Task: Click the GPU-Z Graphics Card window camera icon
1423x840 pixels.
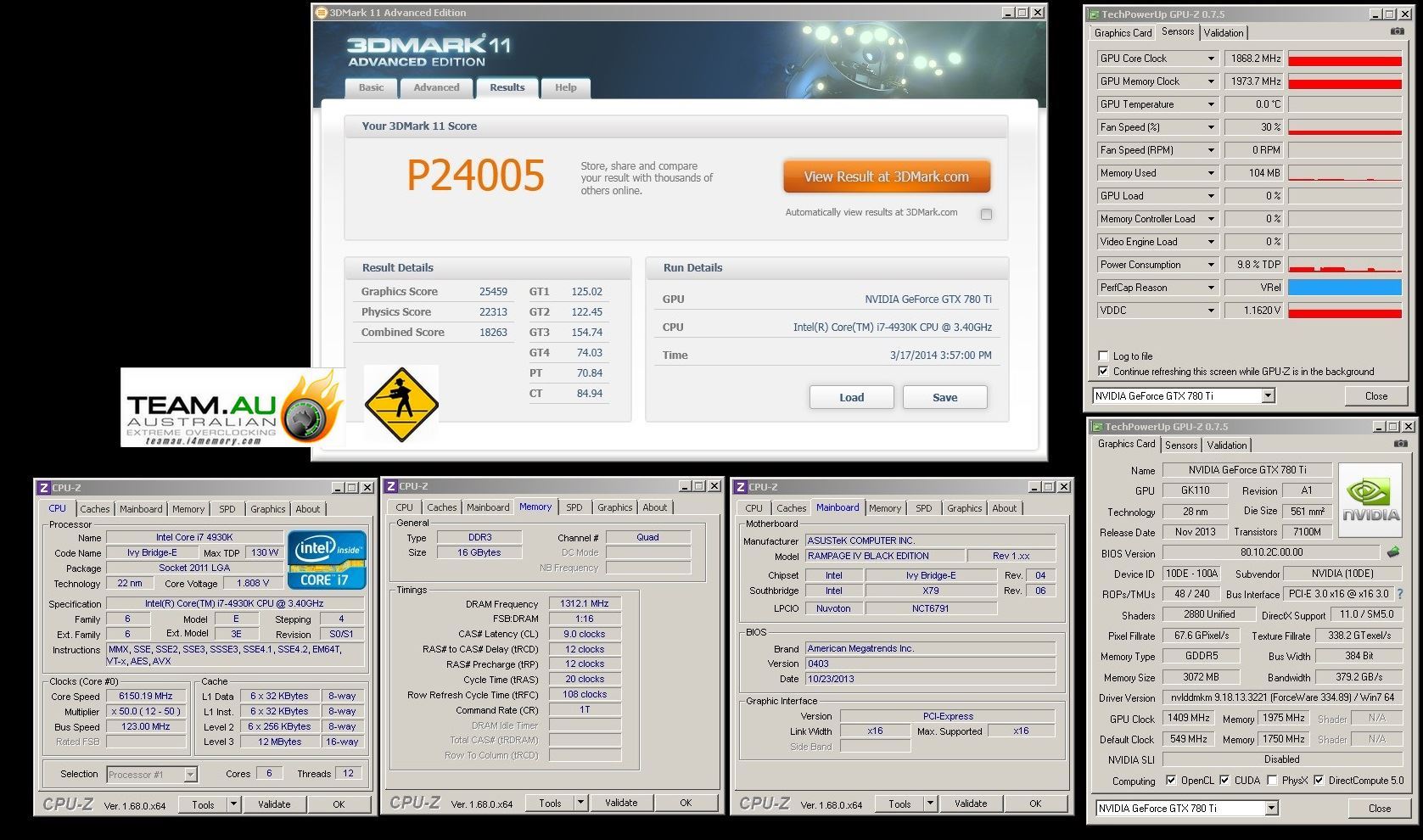Action: [x=1400, y=444]
